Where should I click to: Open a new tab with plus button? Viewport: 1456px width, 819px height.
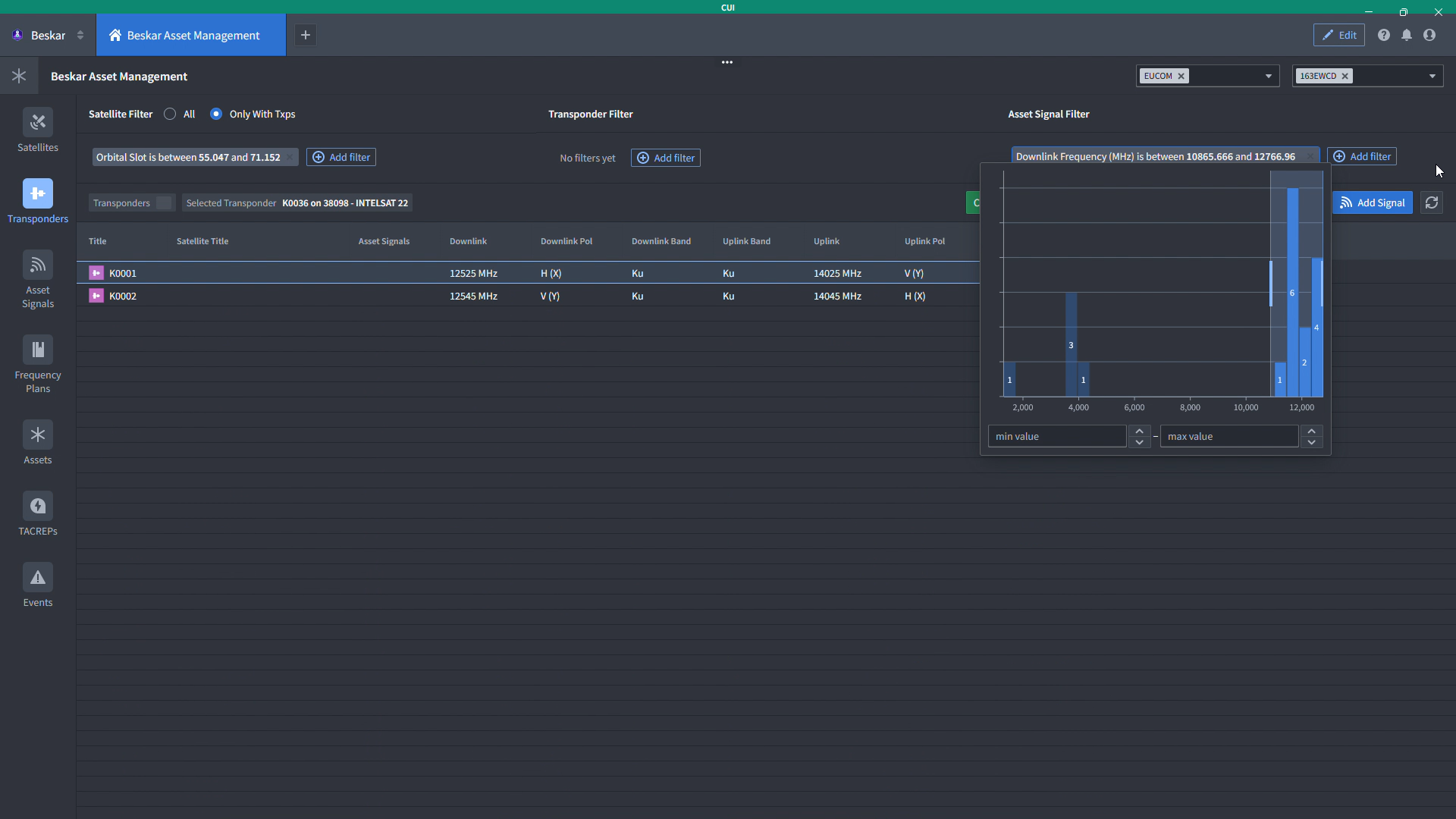coord(306,35)
